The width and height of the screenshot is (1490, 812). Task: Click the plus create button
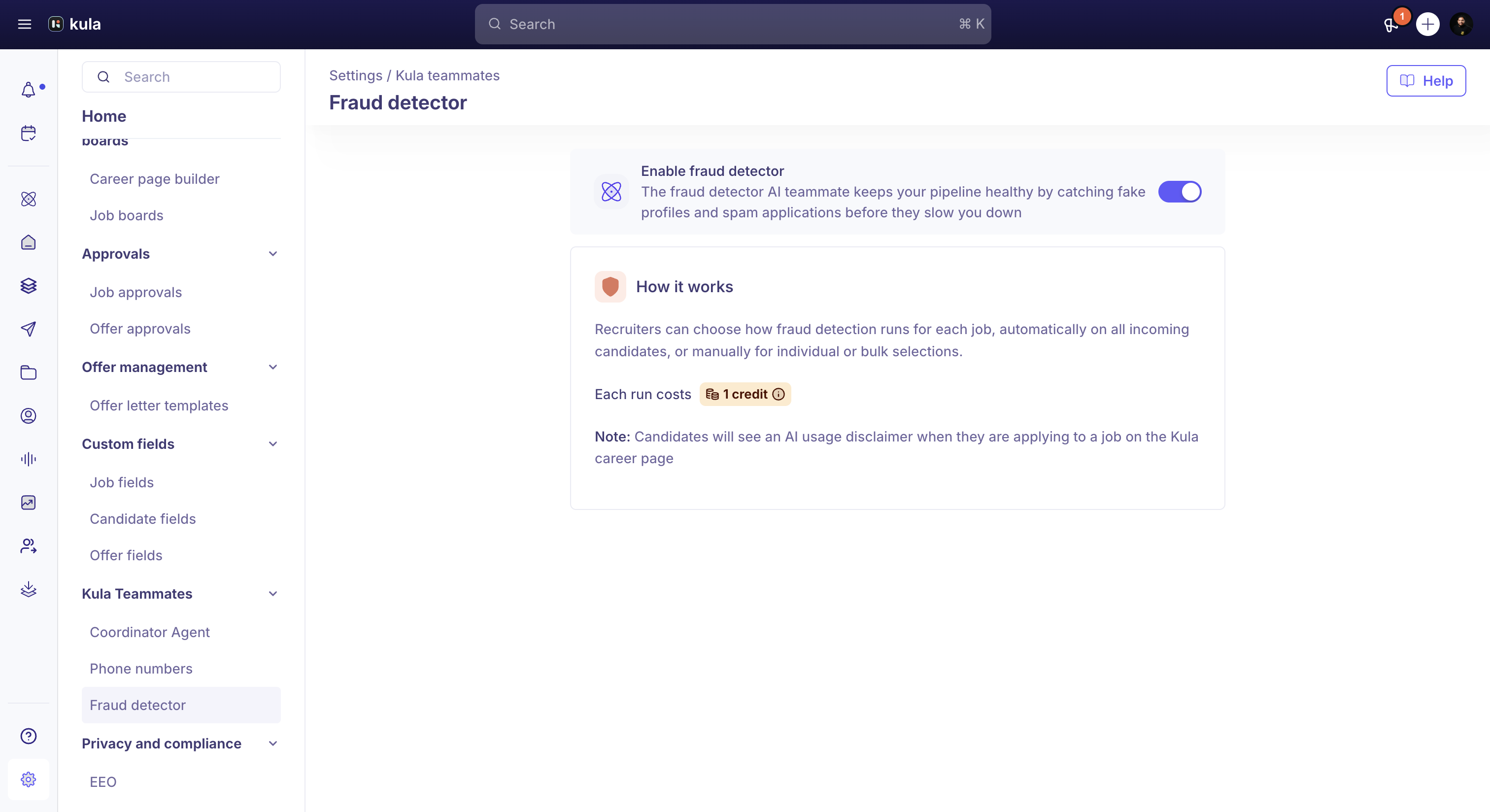(1427, 24)
